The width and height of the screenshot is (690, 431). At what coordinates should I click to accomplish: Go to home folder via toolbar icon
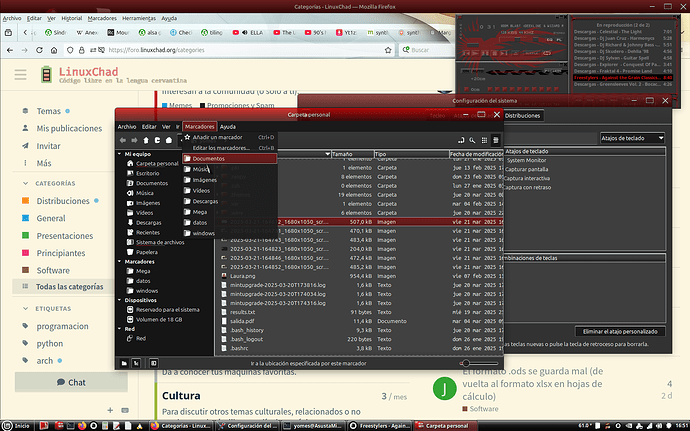point(169,140)
